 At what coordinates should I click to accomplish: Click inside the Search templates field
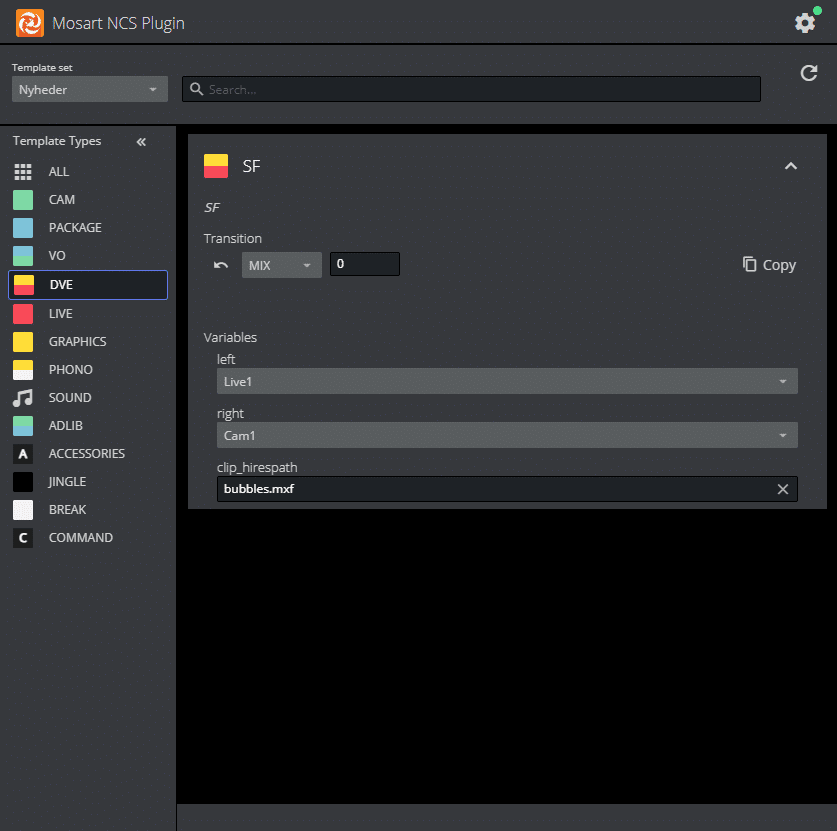470,88
